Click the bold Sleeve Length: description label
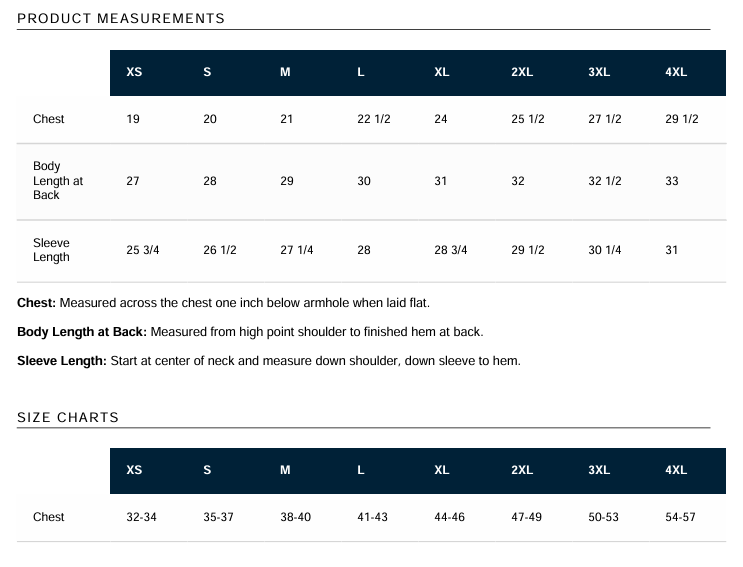This screenshot has height=567, width=743. point(62,360)
